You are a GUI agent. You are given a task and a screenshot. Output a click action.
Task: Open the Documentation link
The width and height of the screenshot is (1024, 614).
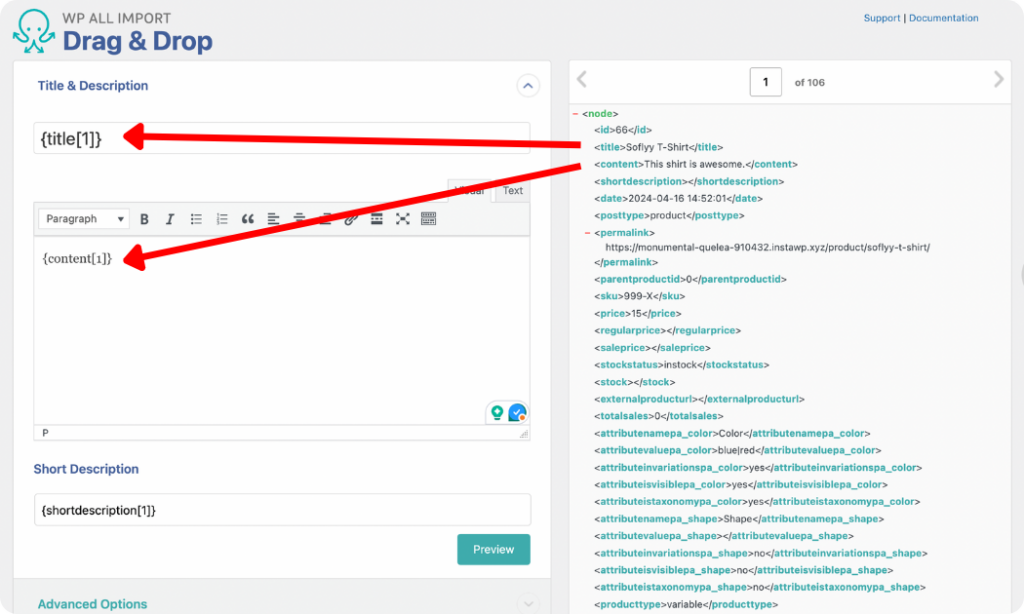pos(944,18)
